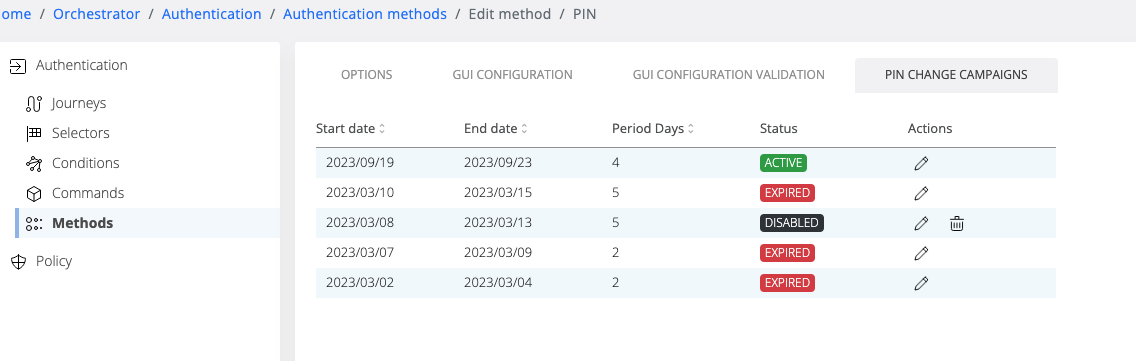Open the Policy section in sidebar
Viewport: 1136px width, 361px height.
coord(54,261)
